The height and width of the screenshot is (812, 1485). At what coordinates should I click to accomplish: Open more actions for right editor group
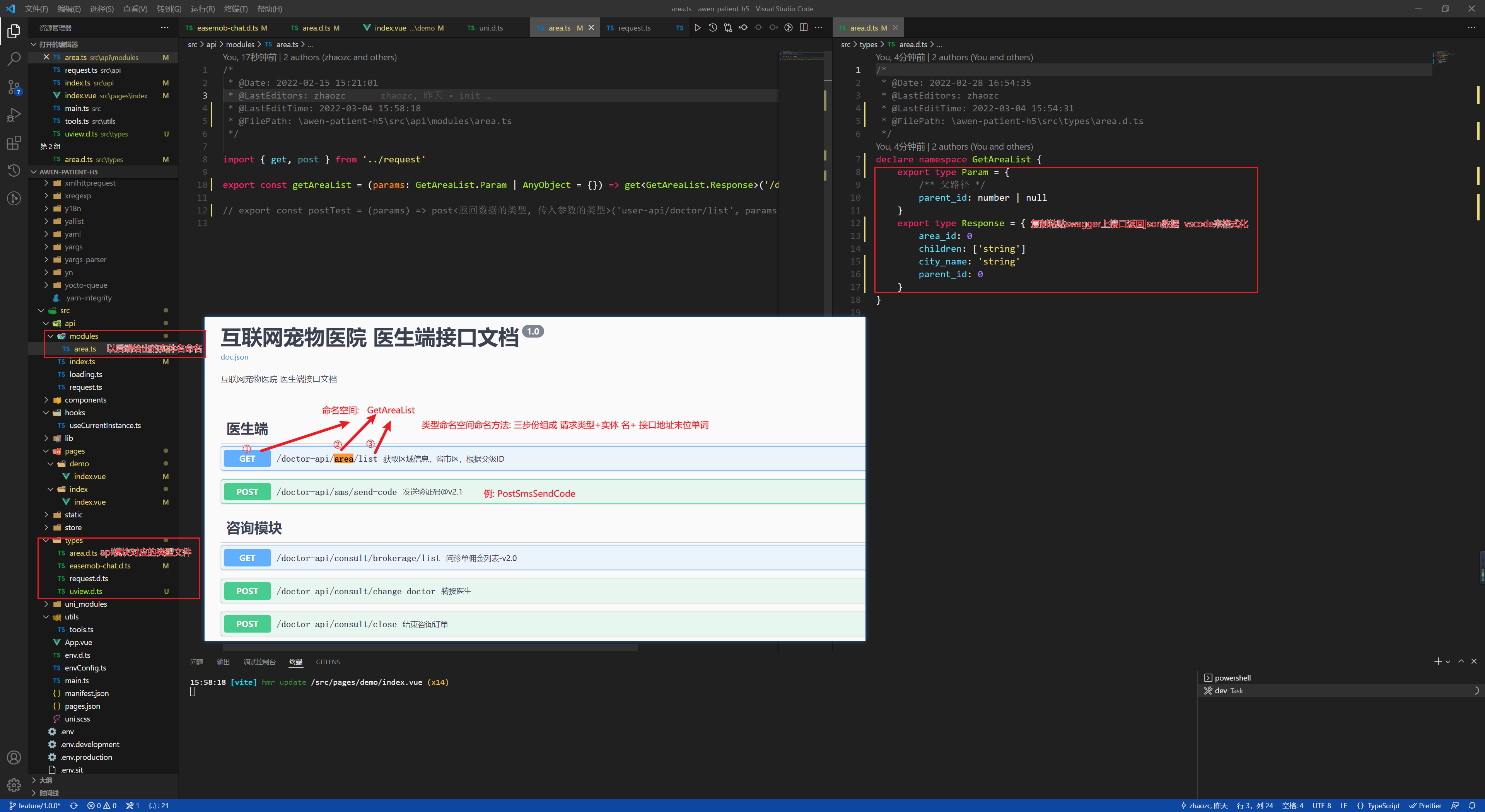1472,28
